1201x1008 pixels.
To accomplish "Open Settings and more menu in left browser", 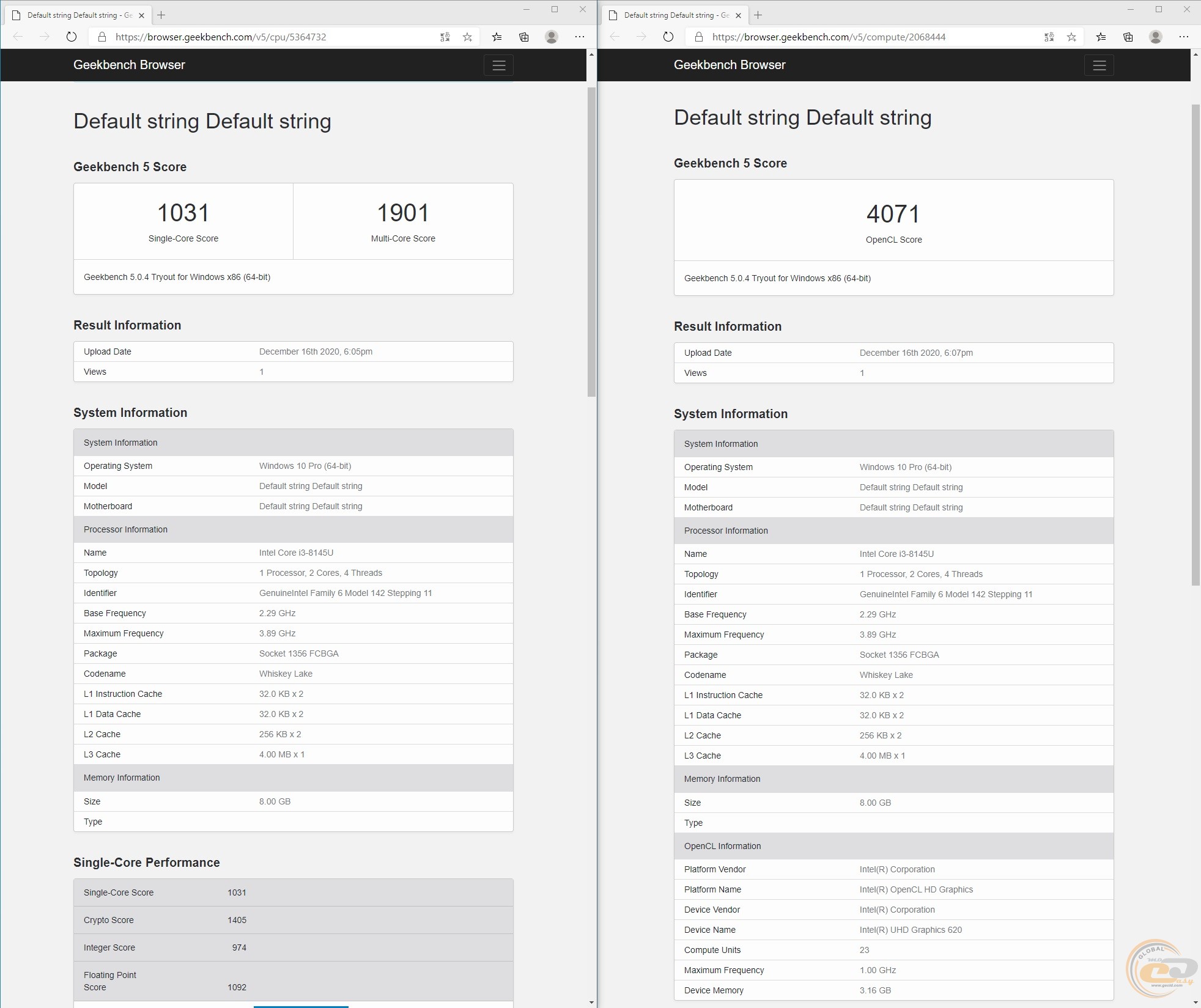I will coord(580,37).
